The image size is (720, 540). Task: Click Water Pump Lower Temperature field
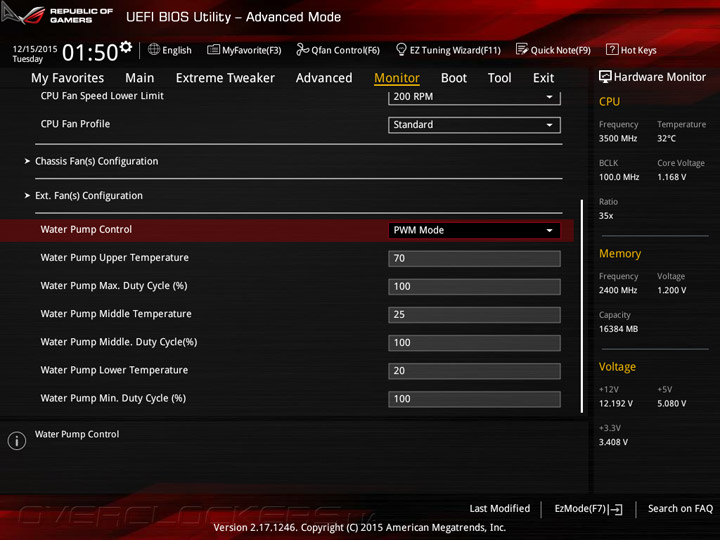tap(474, 371)
